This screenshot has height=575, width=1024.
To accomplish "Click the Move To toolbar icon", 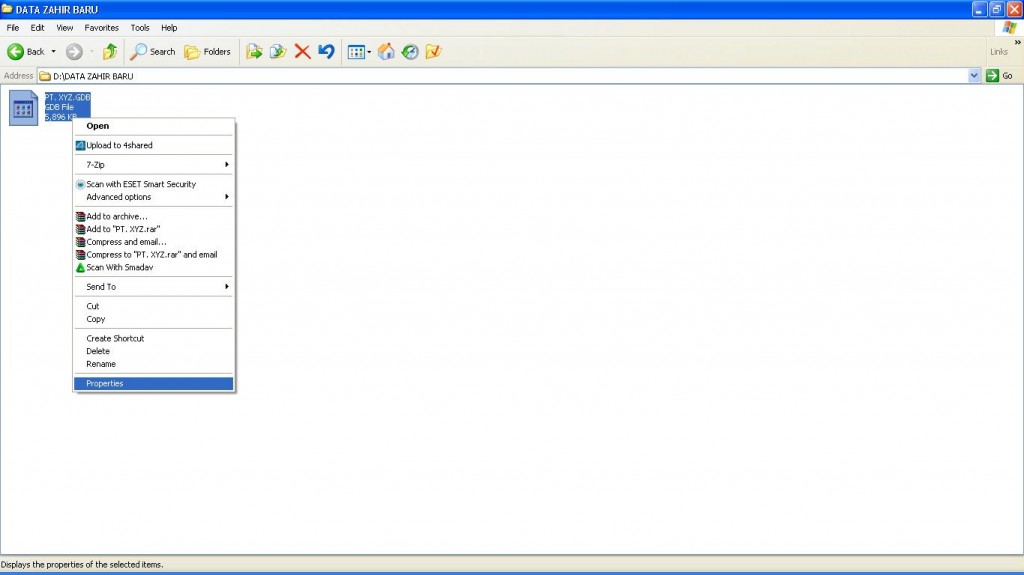I will (254, 52).
